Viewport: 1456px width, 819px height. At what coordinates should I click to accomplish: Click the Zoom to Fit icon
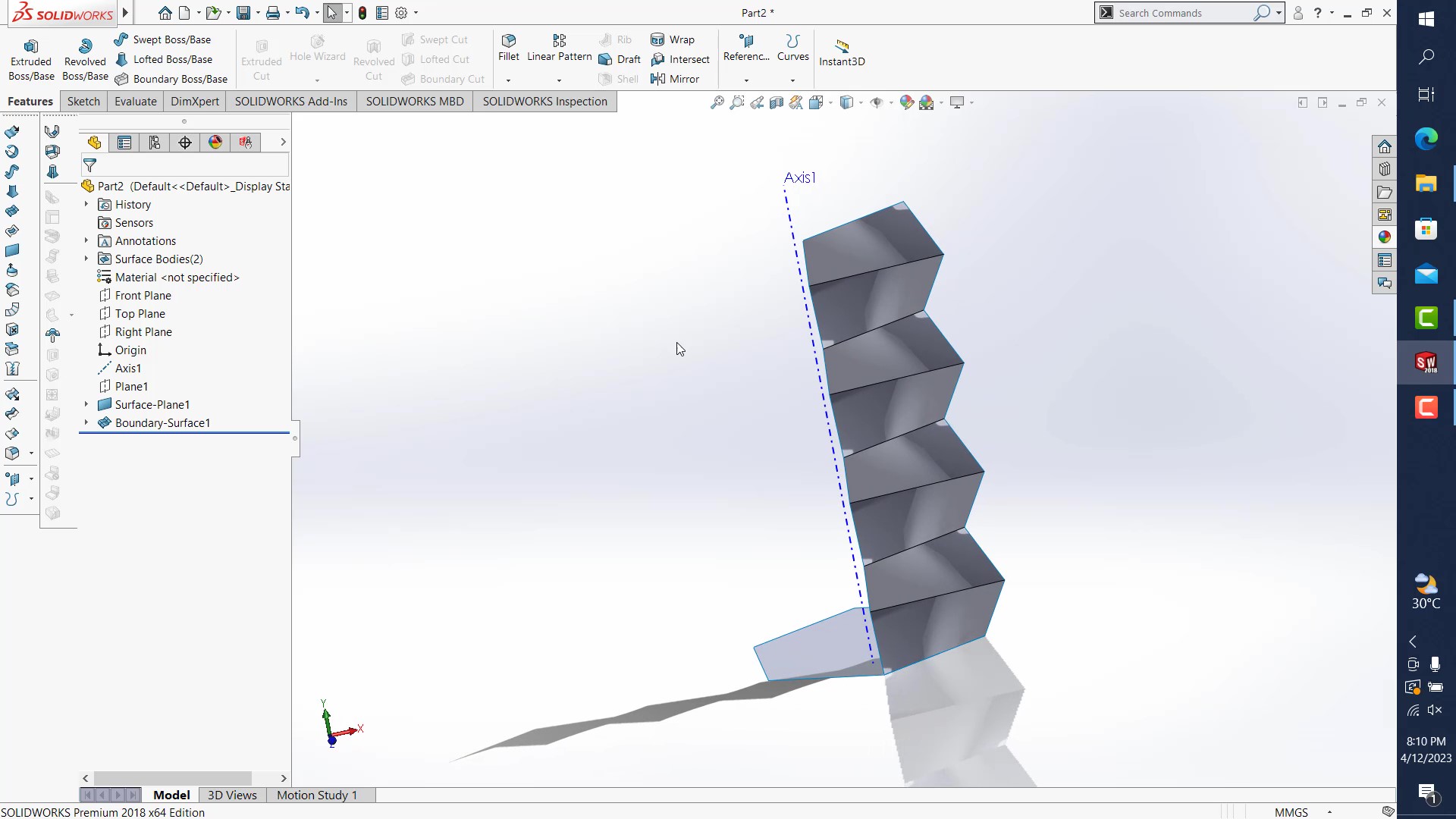click(717, 102)
